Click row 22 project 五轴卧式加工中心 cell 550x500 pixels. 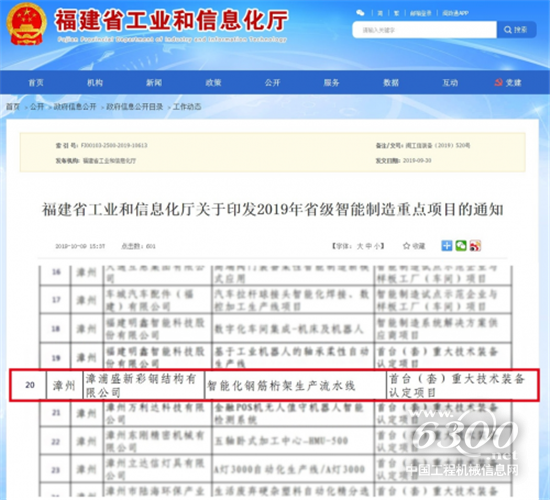coord(293,441)
